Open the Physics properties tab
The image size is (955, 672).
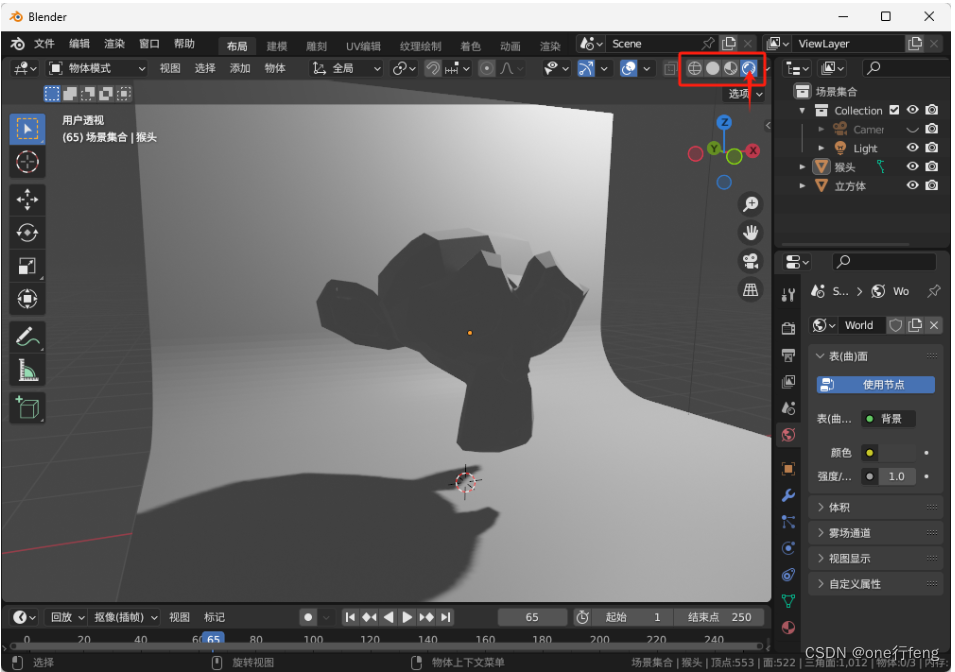point(788,548)
